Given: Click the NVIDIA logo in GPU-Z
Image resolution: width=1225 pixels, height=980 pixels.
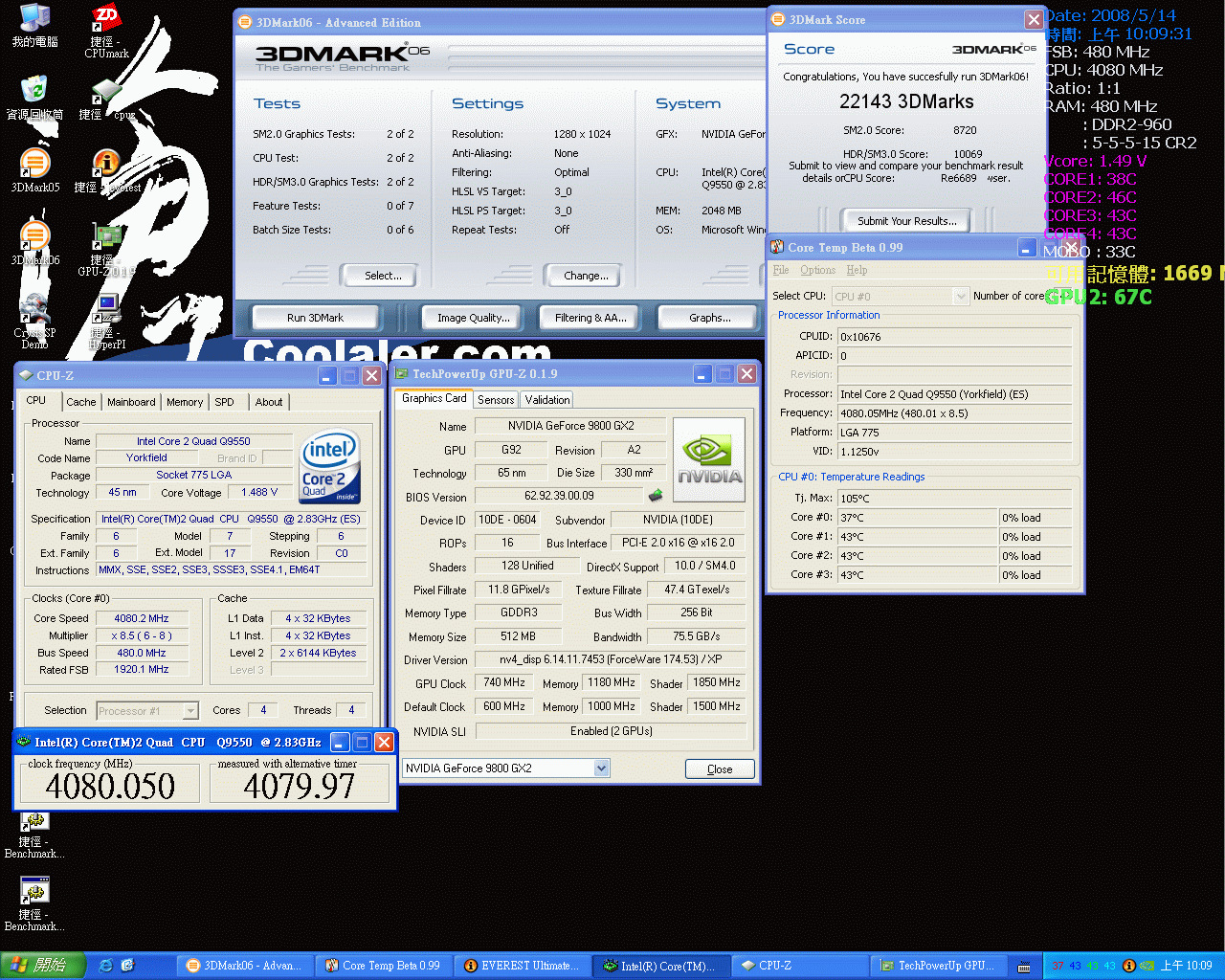Looking at the screenshot, I should pos(709,460).
